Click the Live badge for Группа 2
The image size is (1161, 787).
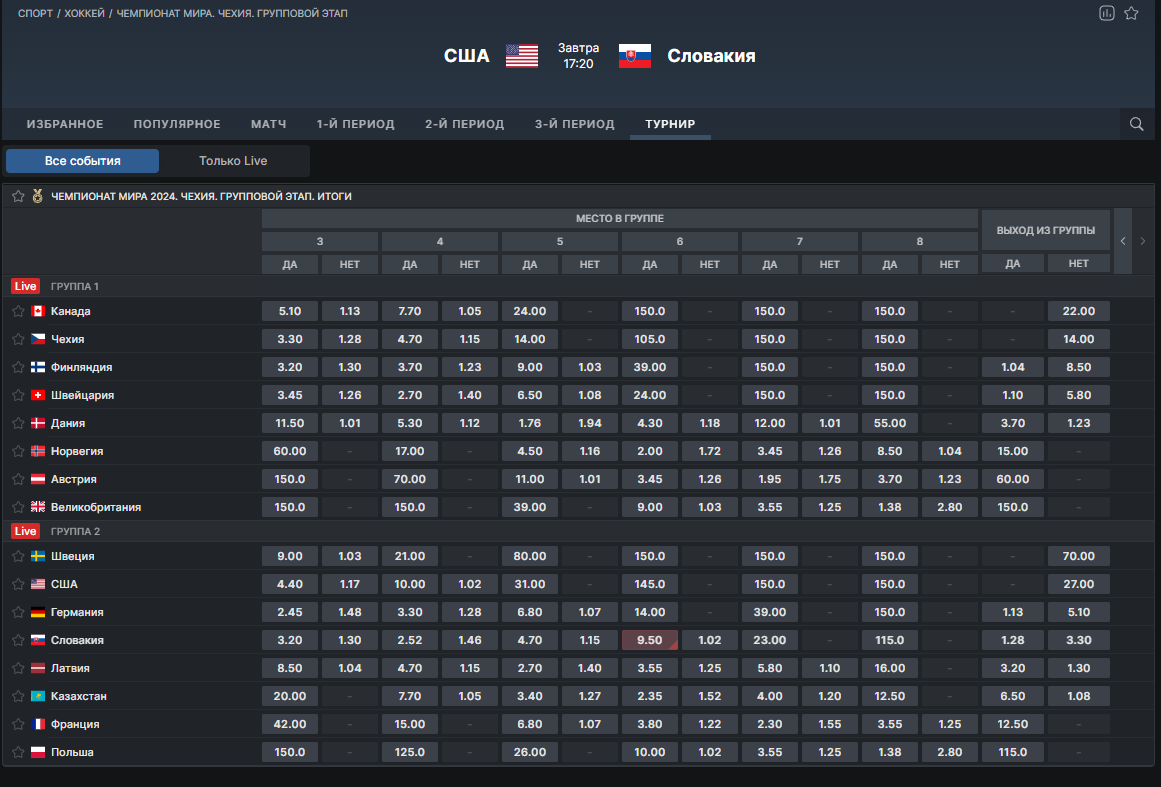pyautogui.click(x=25, y=531)
